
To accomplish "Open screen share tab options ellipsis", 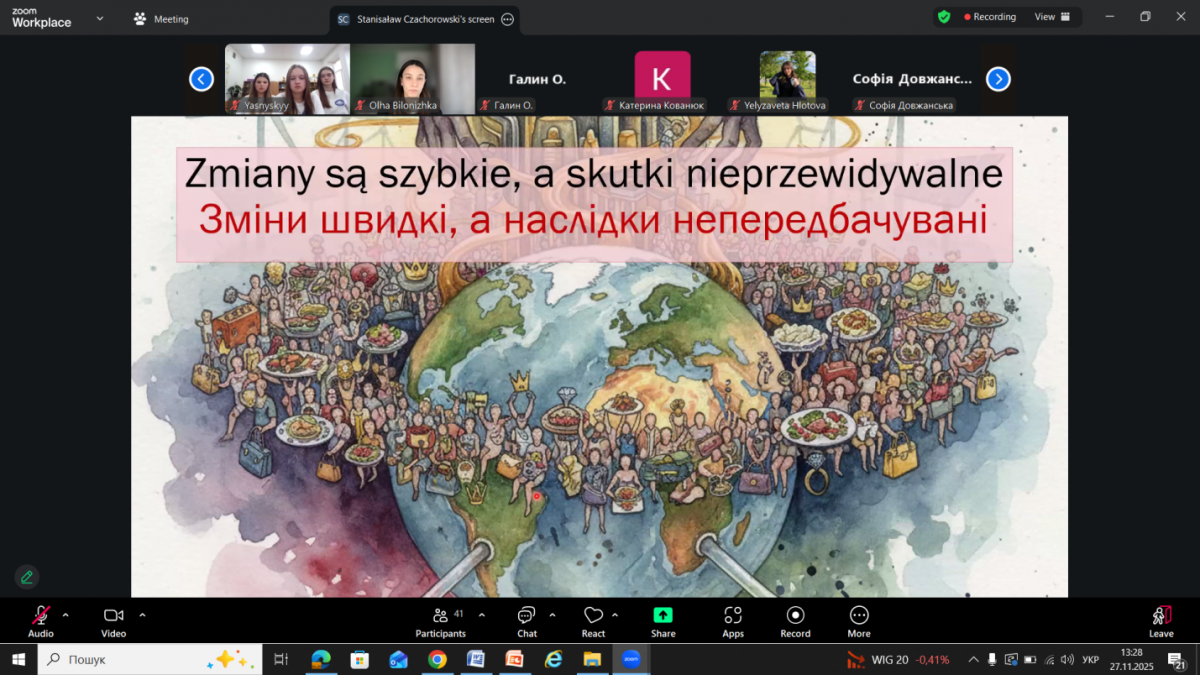I will (507, 19).
